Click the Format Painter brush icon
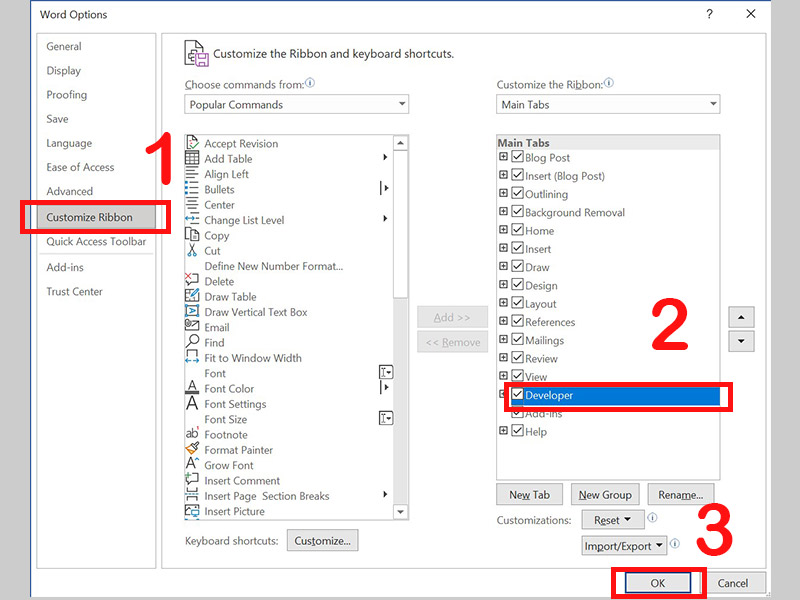 (x=192, y=448)
